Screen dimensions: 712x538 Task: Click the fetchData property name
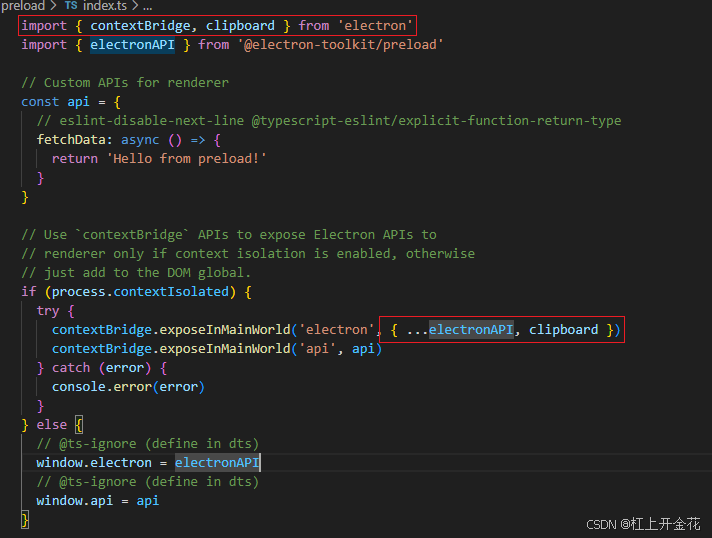pos(72,139)
